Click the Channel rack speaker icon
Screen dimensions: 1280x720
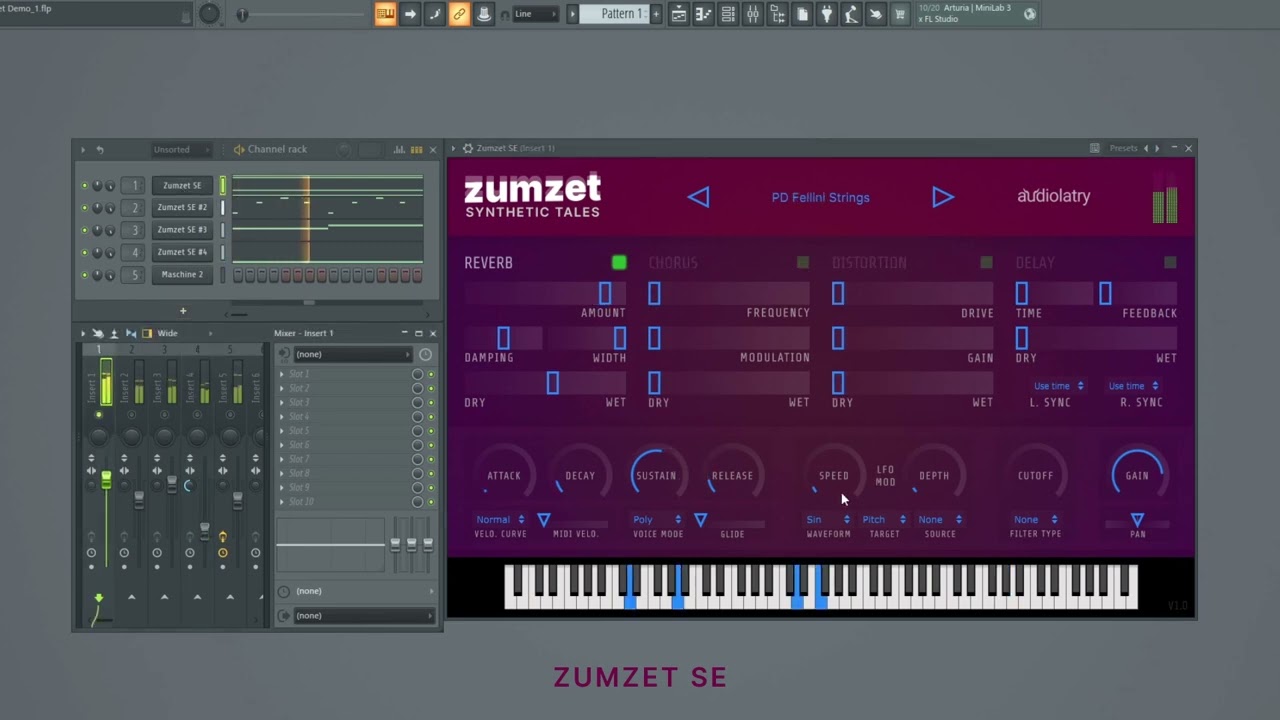(x=239, y=149)
